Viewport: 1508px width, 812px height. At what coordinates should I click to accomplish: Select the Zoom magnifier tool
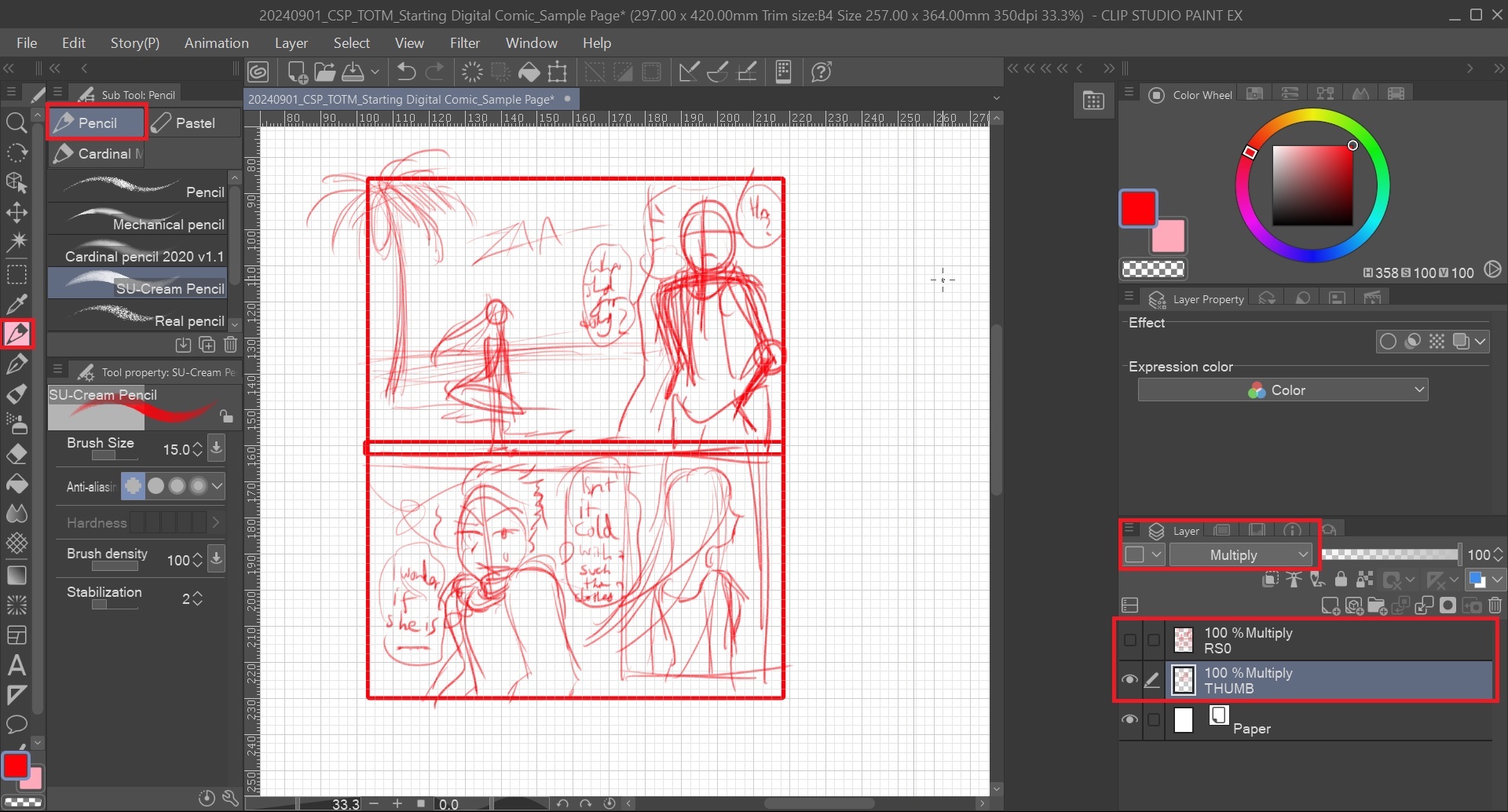pyautogui.click(x=16, y=123)
